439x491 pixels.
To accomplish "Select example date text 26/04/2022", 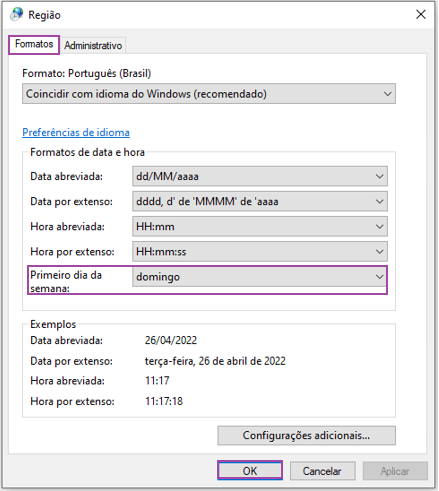I will pos(171,340).
